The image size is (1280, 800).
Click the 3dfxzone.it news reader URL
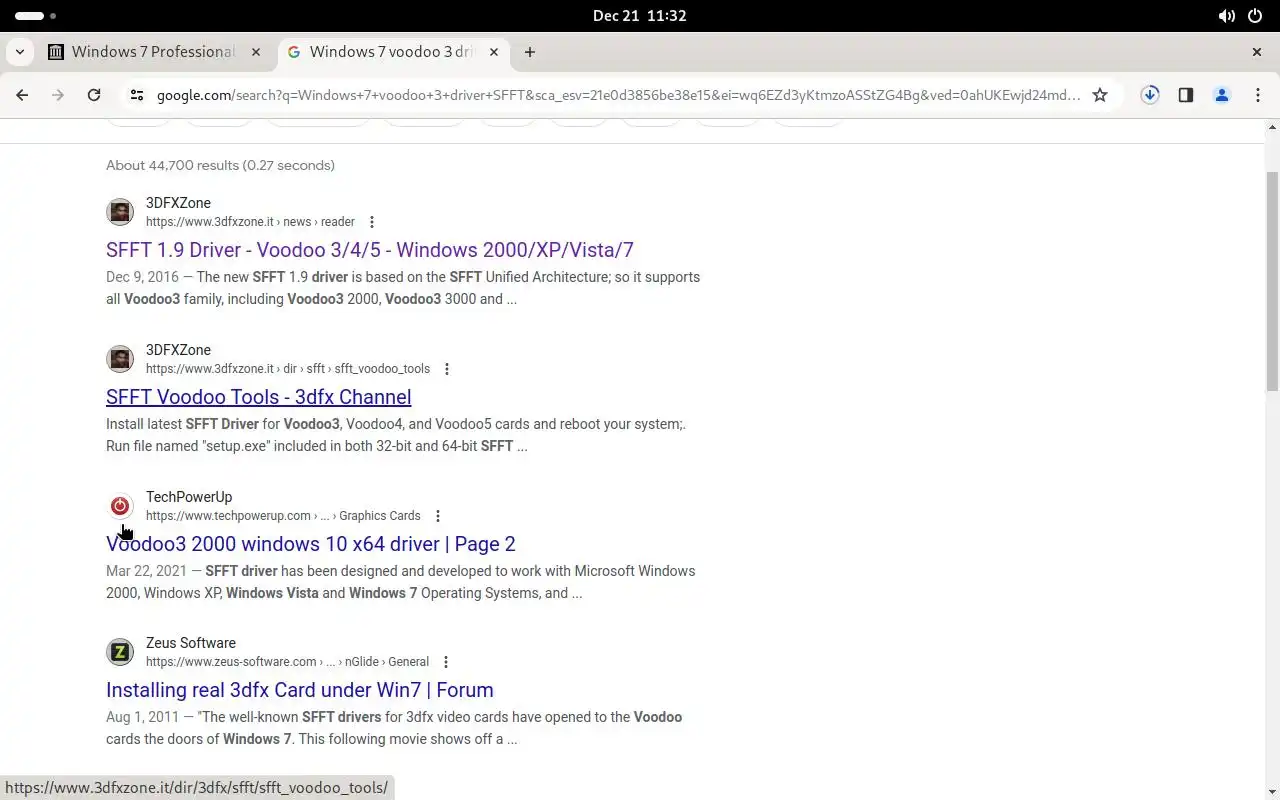(x=250, y=222)
